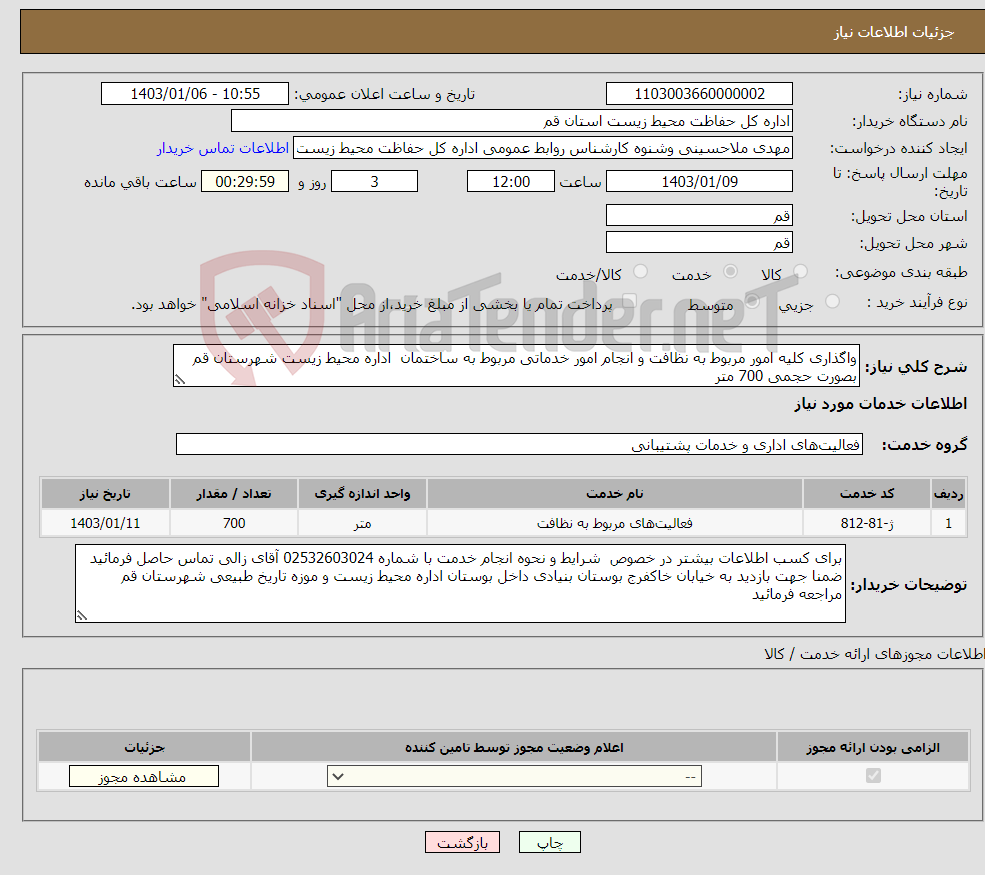Screen dimensions: 985x875
Task: Click the متر unit cell
Action: point(362,523)
